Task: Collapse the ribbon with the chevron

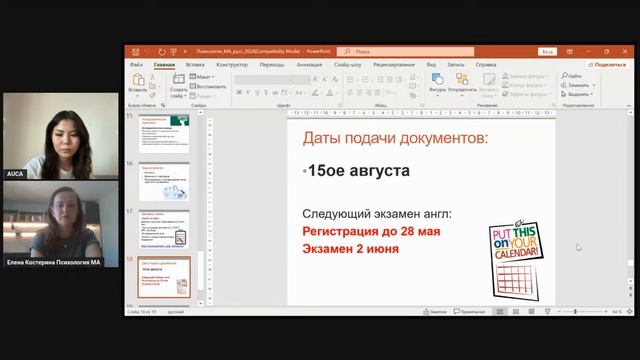Action: click(629, 106)
